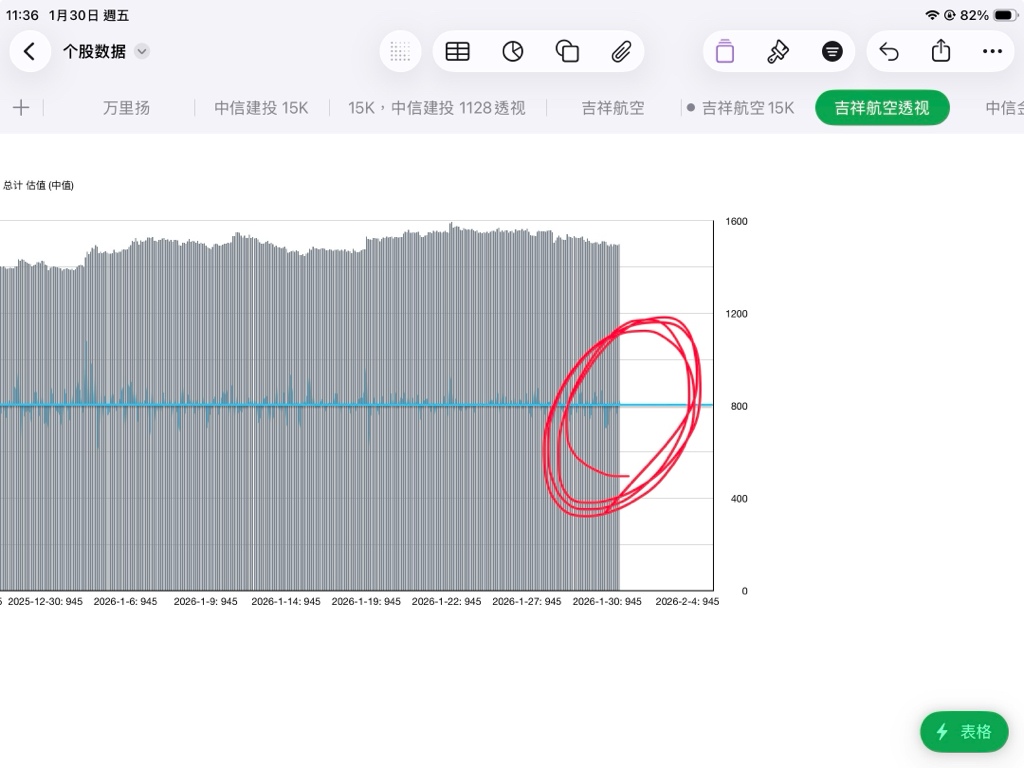Open the more options ellipsis menu
The image size is (1024, 768).
pyautogui.click(x=993, y=52)
